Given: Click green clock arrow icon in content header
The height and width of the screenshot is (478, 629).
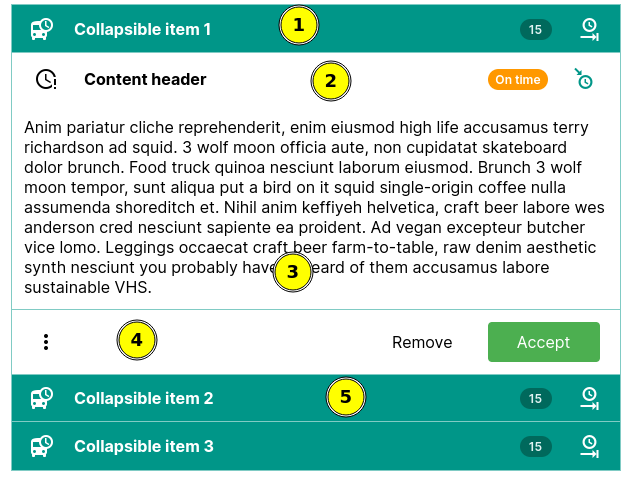Looking at the screenshot, I should tap(583, 79).
